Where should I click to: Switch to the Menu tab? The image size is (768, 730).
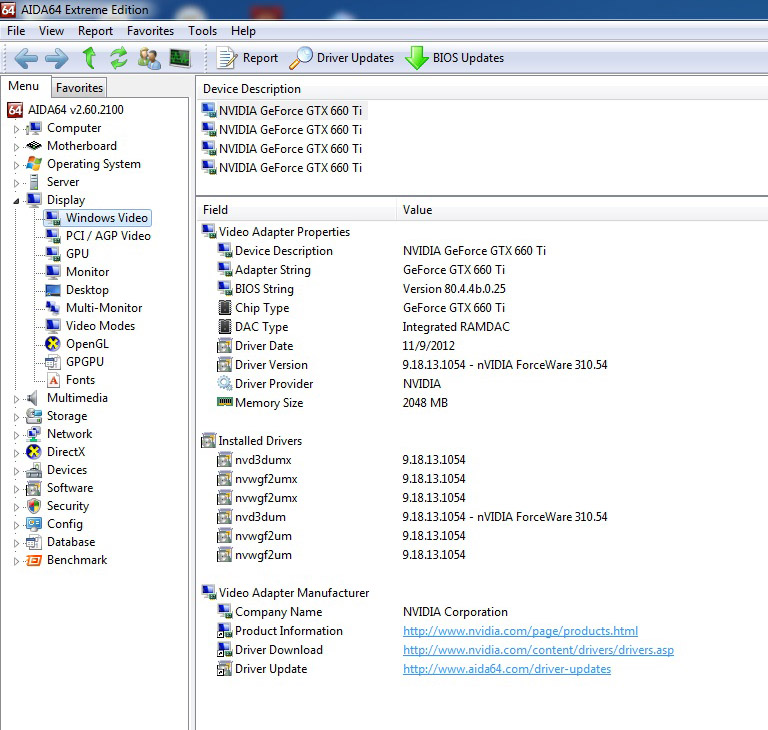point(24,86)
